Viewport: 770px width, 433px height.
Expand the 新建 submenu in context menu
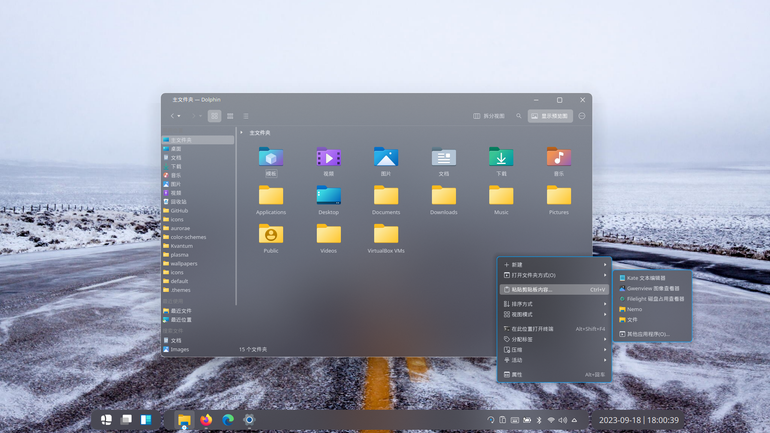pos(554,265)
